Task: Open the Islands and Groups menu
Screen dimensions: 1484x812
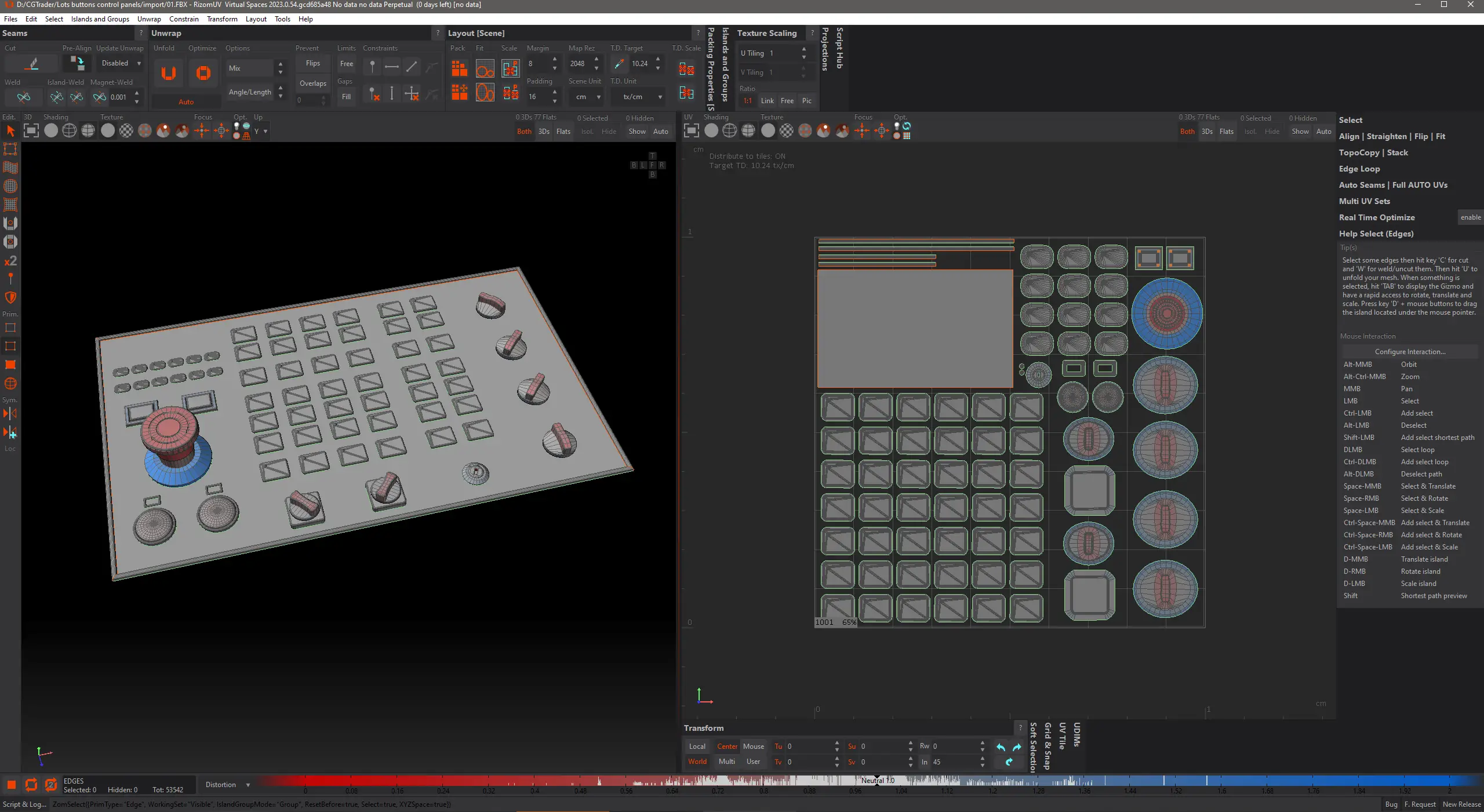Action: [x=100, y=19]
